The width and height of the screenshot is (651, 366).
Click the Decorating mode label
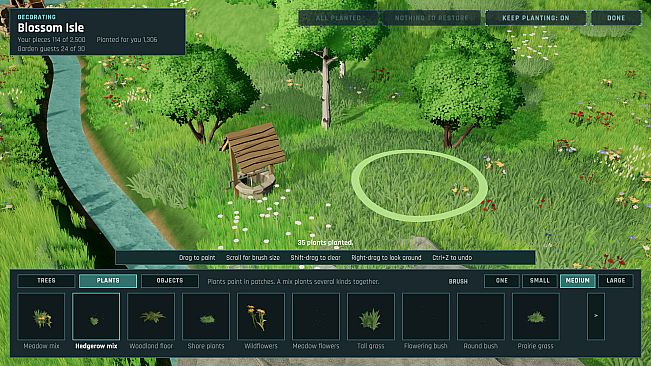(37, 17)
